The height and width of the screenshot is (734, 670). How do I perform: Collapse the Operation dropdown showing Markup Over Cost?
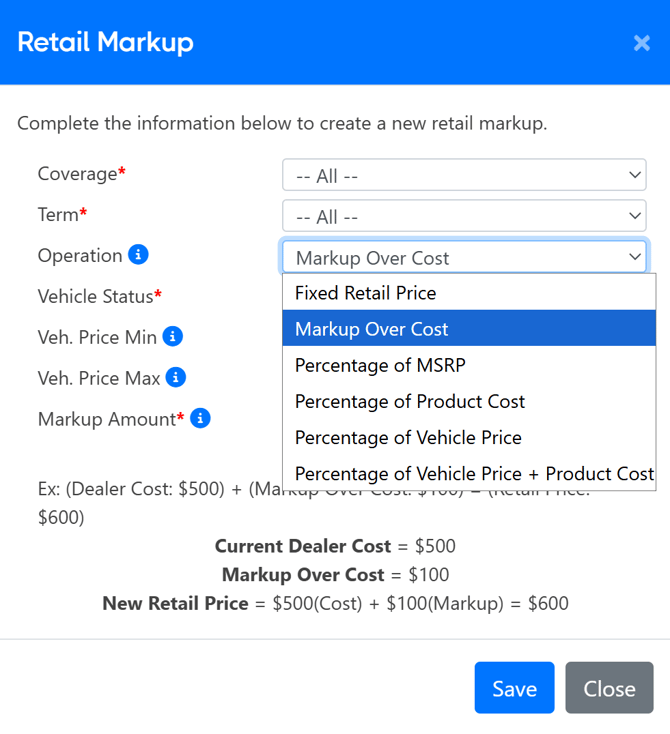[464, 258]
